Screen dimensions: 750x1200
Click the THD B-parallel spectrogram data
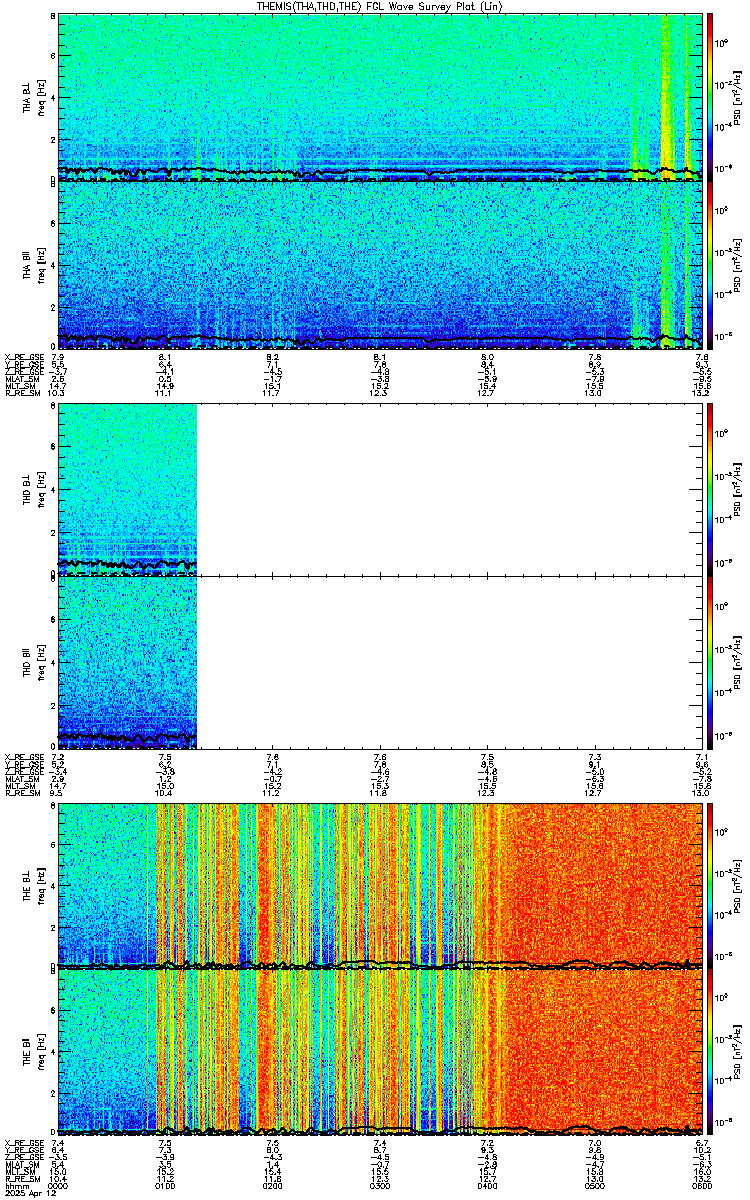[x=127, y=660]
